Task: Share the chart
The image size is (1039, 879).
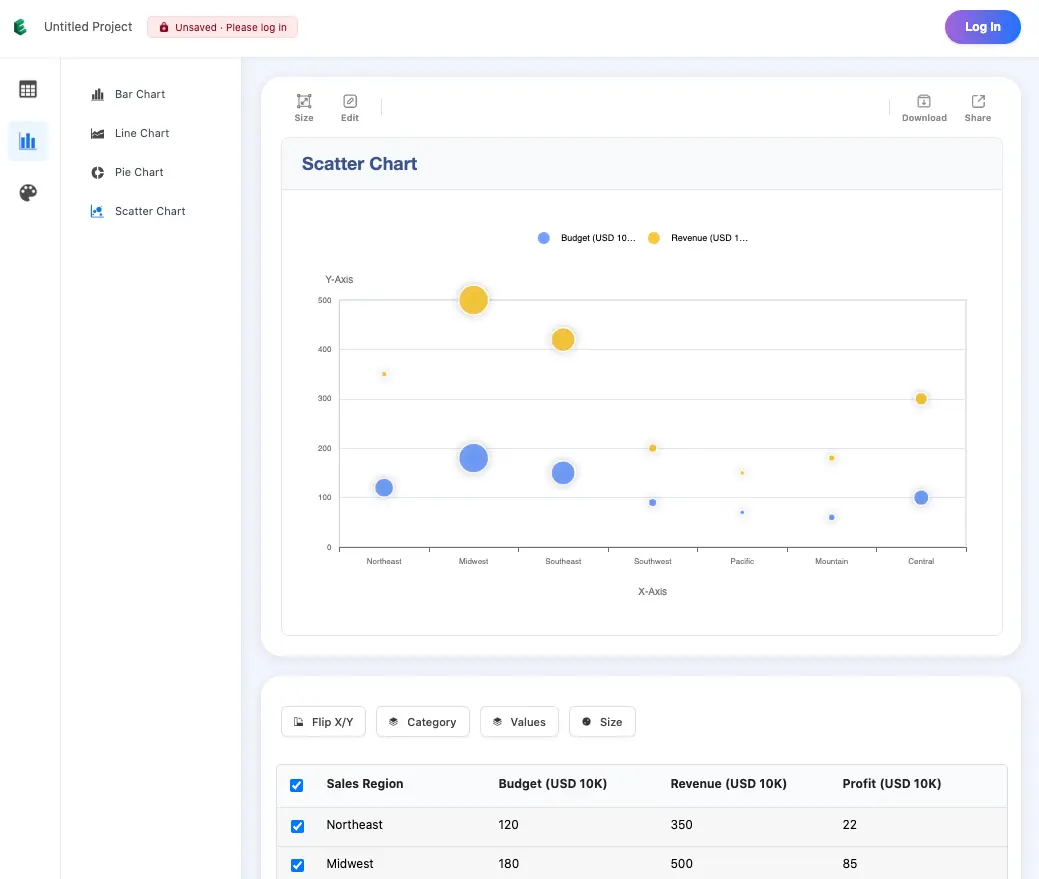Action: point(977,108)
